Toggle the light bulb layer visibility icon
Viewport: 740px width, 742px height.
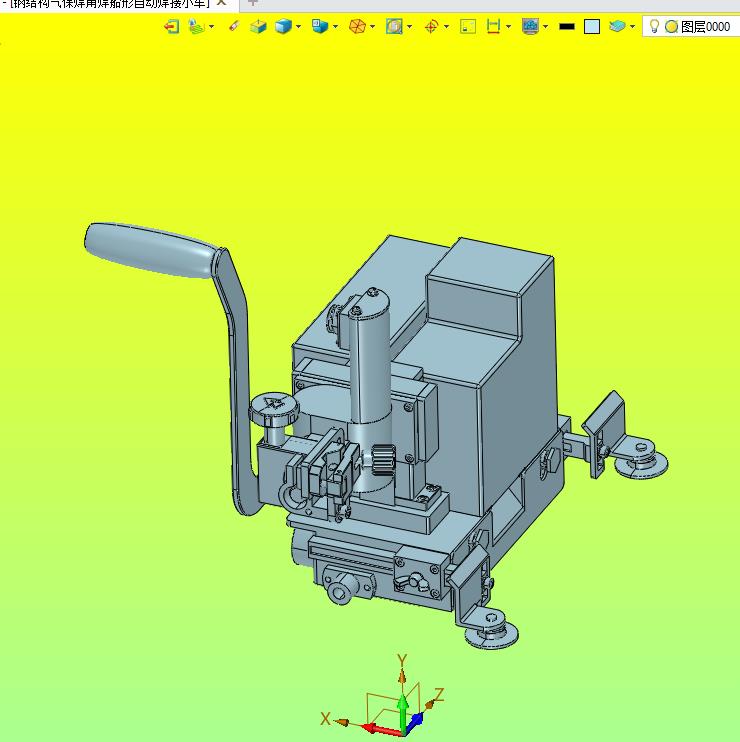(x=654, y=26)
